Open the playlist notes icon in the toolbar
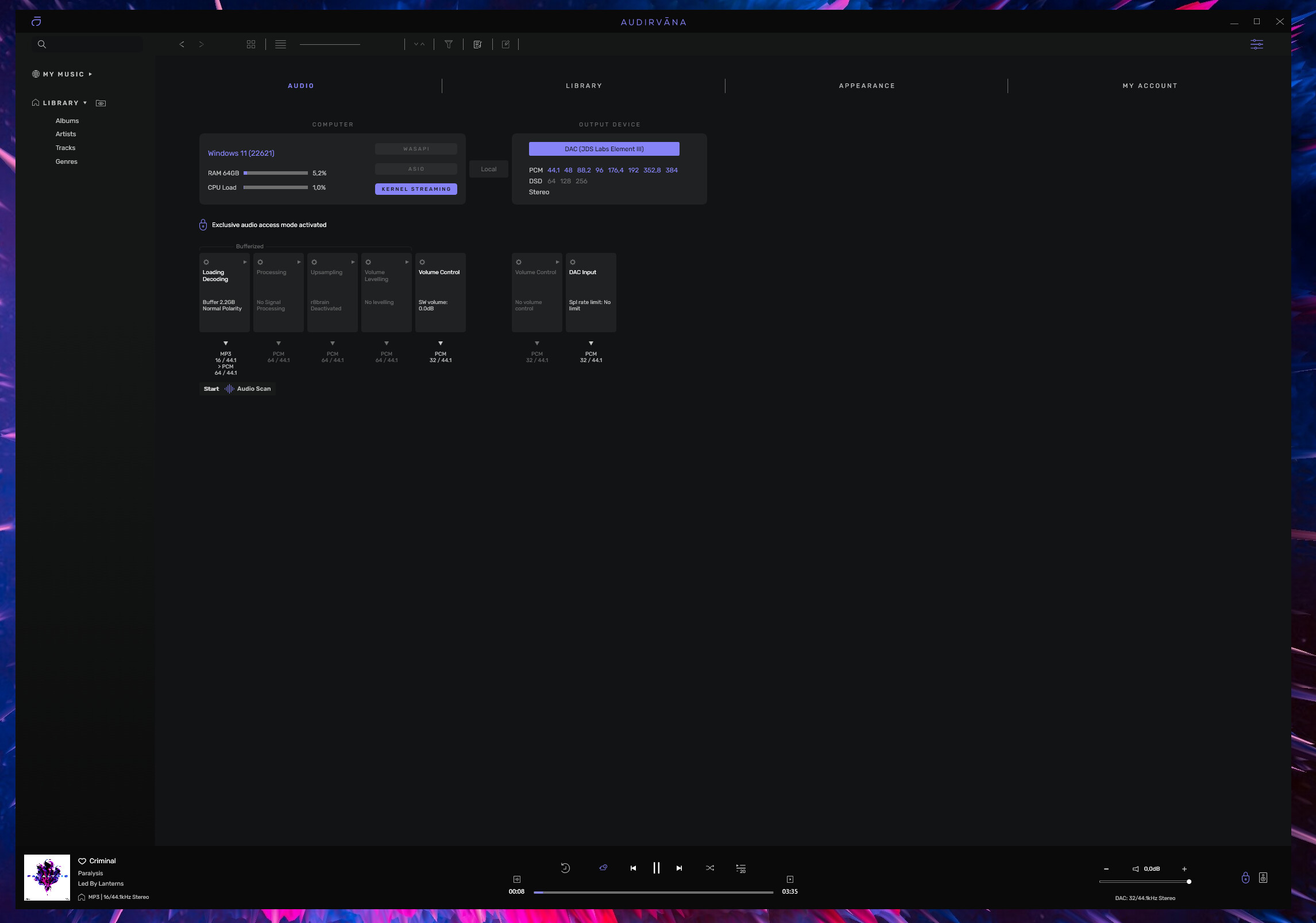1316x923 pixels. [477, 44]
